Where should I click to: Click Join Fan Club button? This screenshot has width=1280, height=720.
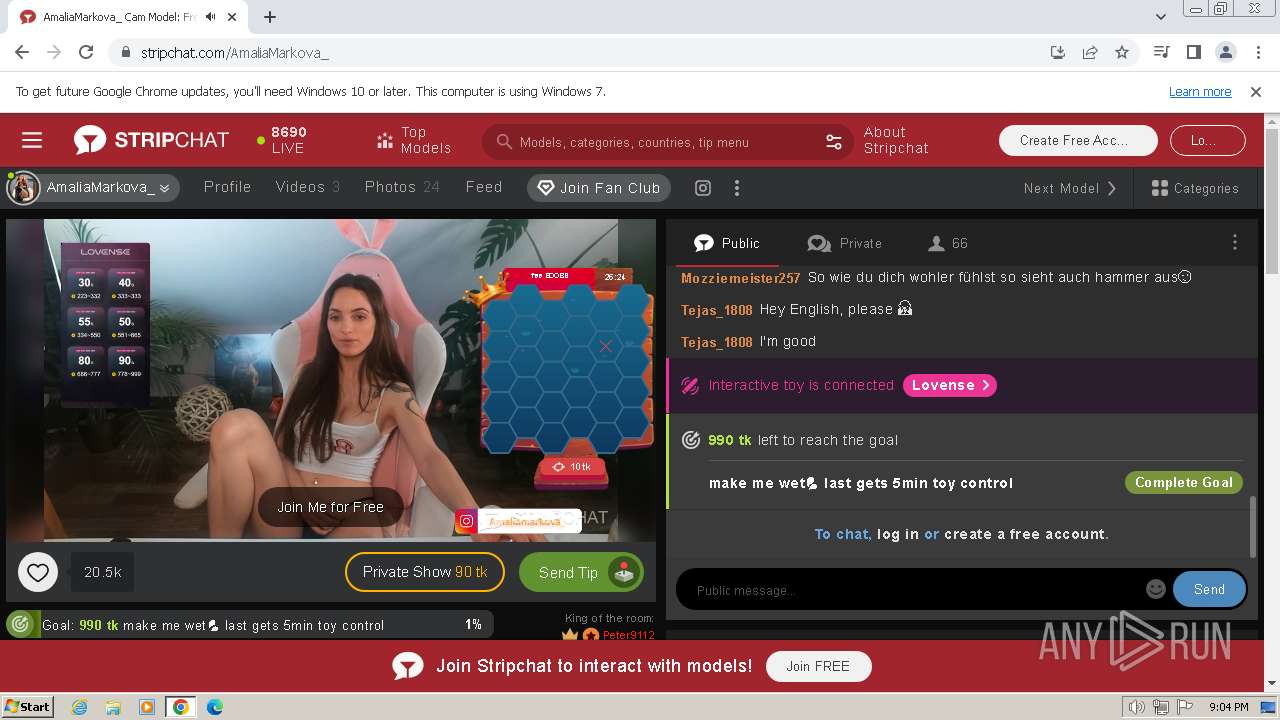click(599, 188)
